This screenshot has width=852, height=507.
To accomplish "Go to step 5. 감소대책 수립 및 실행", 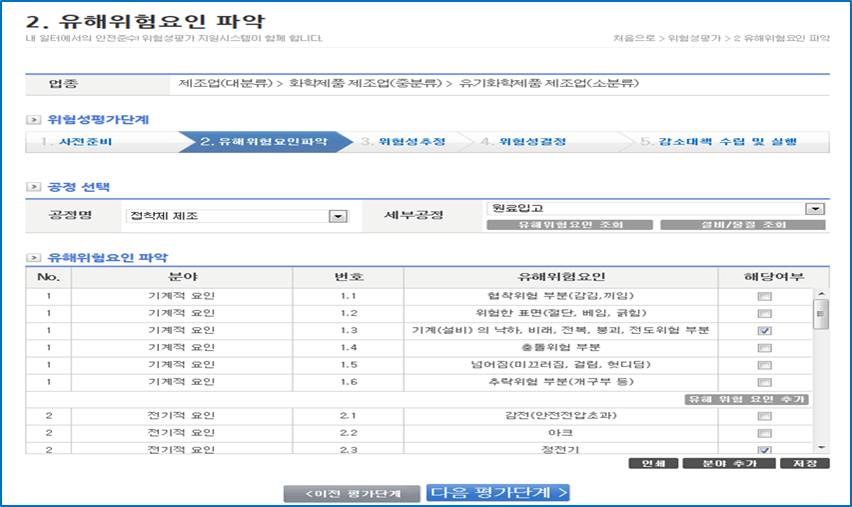I will coord(718,142).
